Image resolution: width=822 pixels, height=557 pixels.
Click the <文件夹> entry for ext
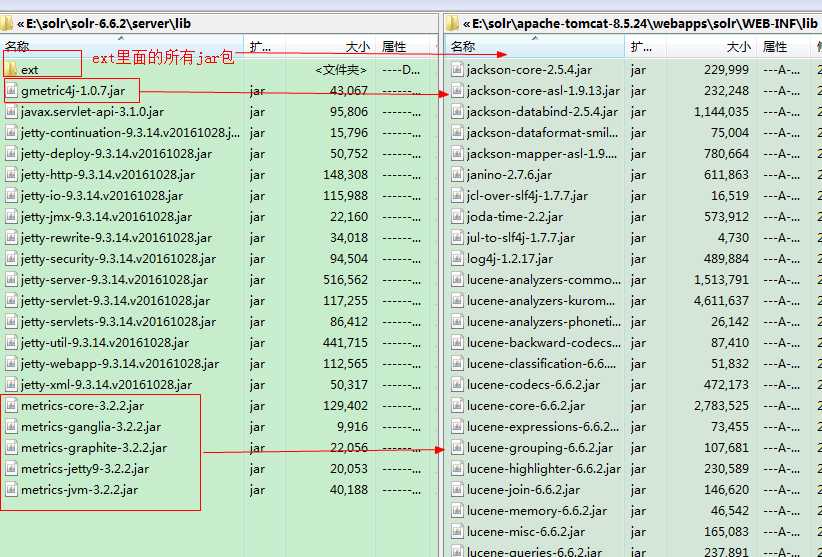tap(341, 70)
